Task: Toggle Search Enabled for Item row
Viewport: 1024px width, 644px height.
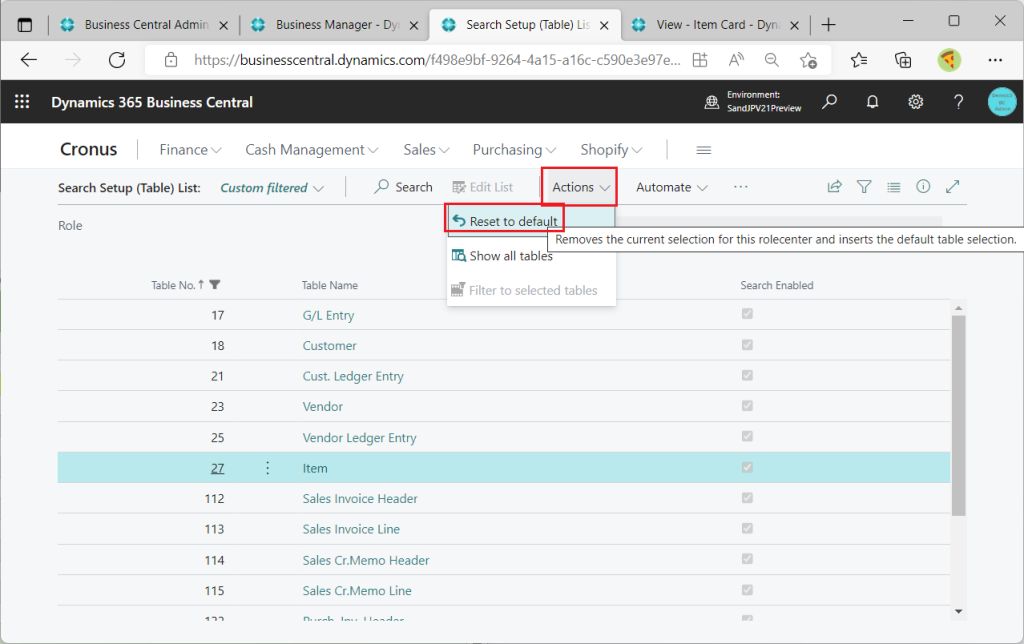Action: pos(747,468)
